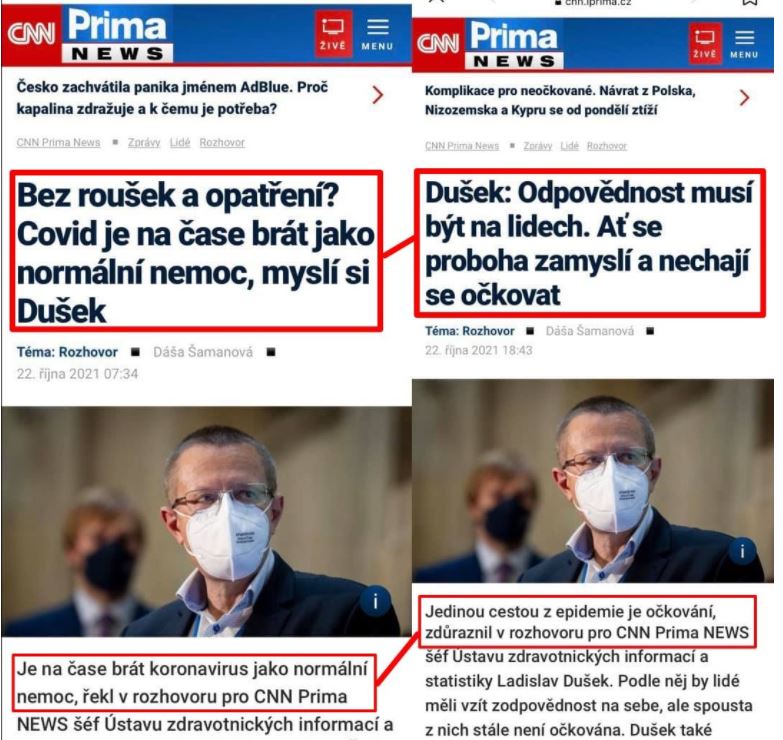Show photo info icon on right image
This screenshot has height=740, width=783.
743,551
